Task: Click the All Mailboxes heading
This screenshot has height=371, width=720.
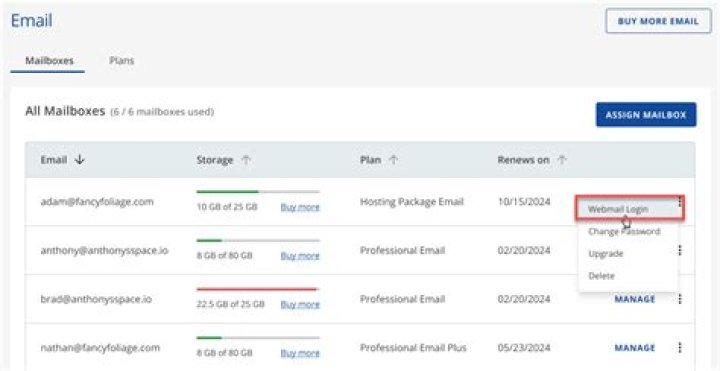Action: [x=65, y=111]
